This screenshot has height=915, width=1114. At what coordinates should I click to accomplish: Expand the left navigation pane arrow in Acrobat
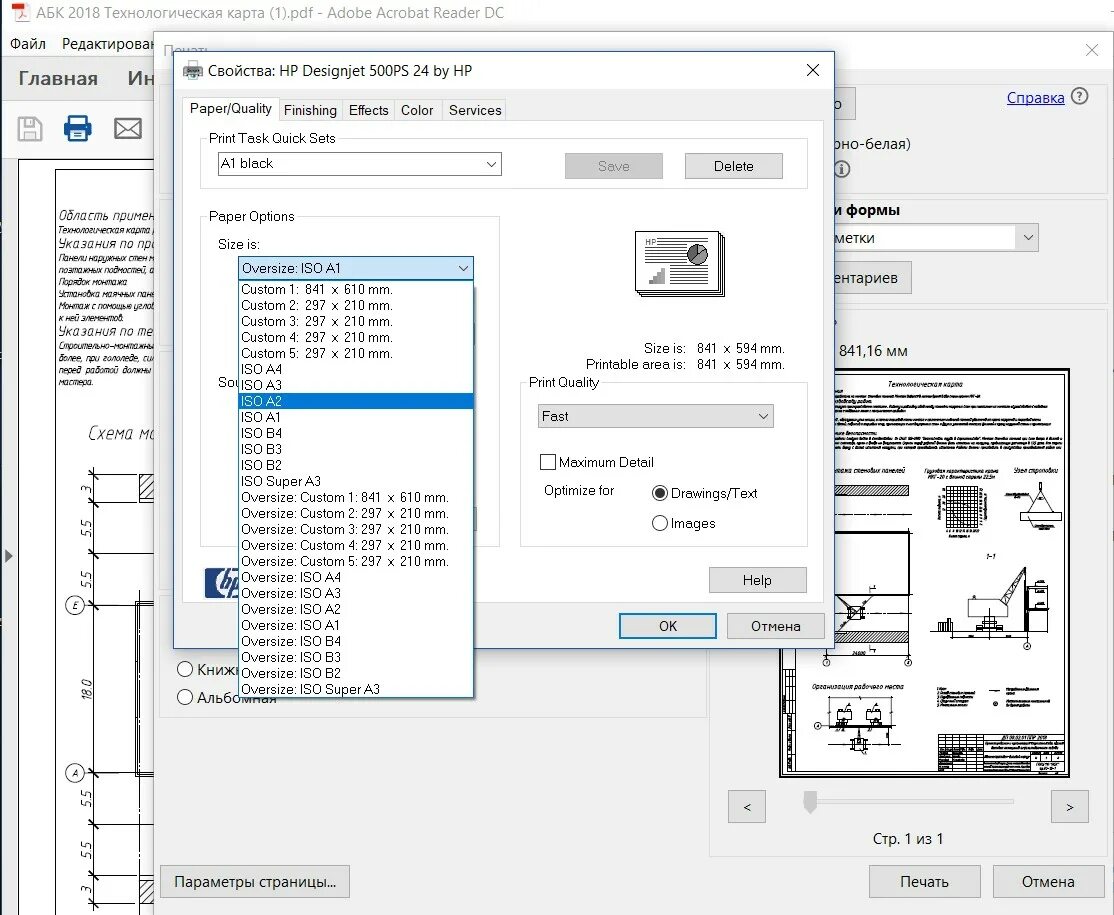[9, 556]
